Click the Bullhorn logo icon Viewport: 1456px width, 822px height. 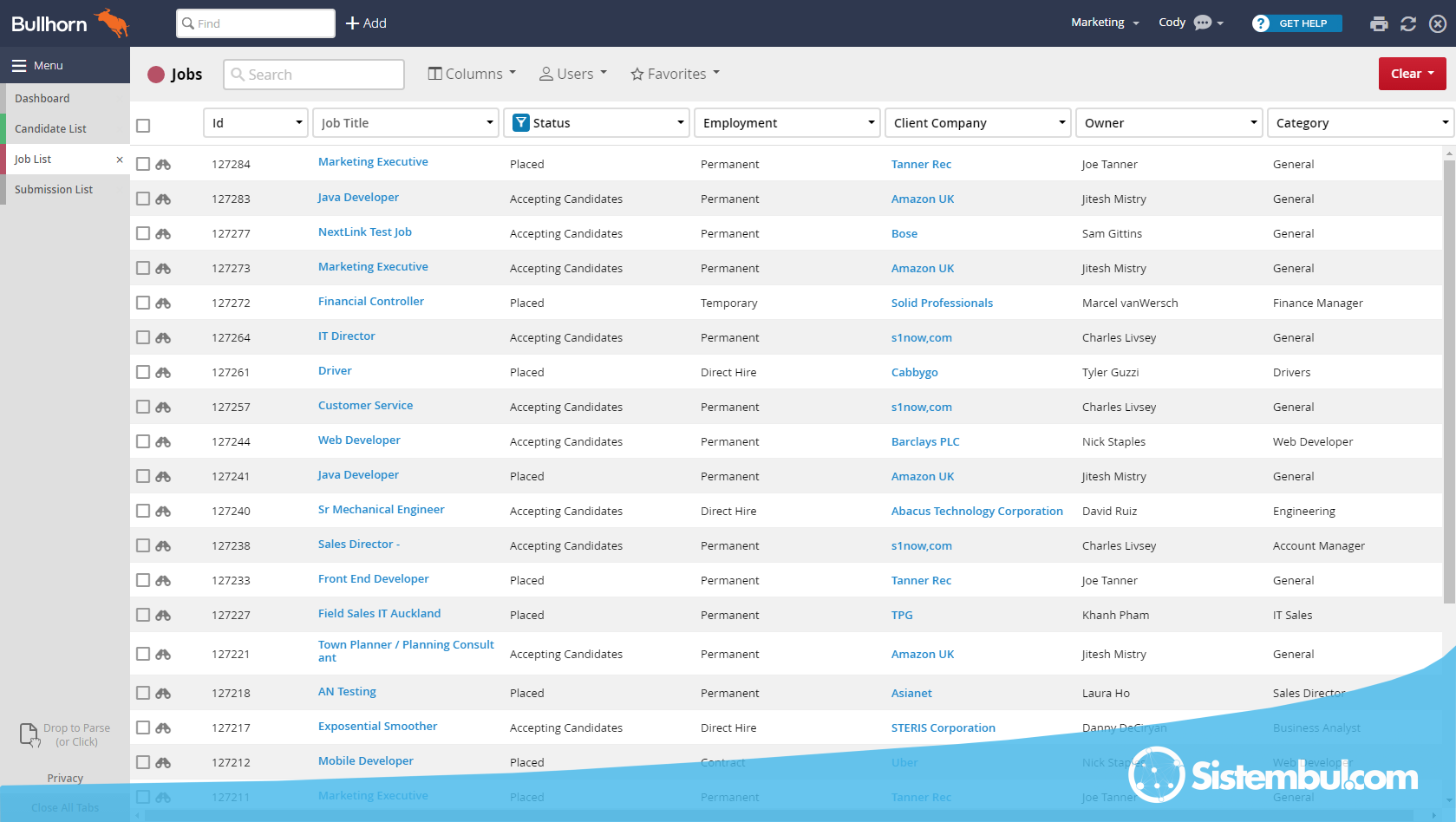[x=112, y=23]
